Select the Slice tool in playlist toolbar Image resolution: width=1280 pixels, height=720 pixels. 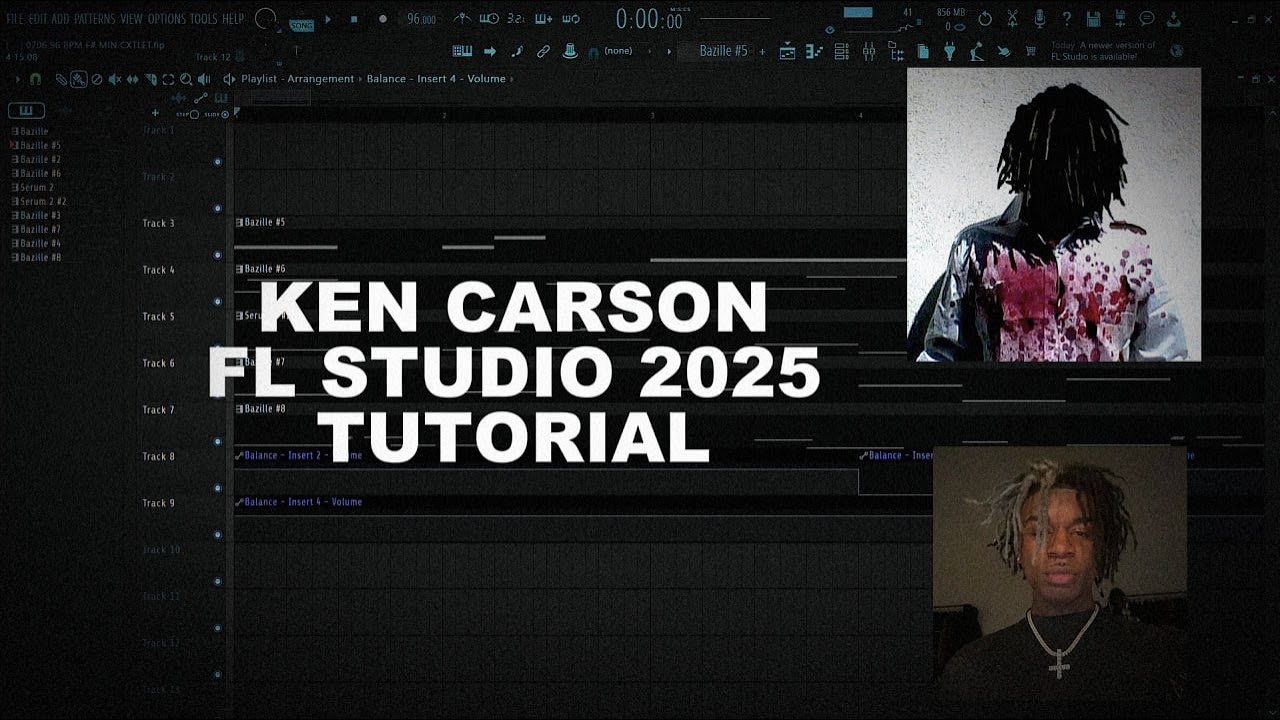(x=150, y=79)
